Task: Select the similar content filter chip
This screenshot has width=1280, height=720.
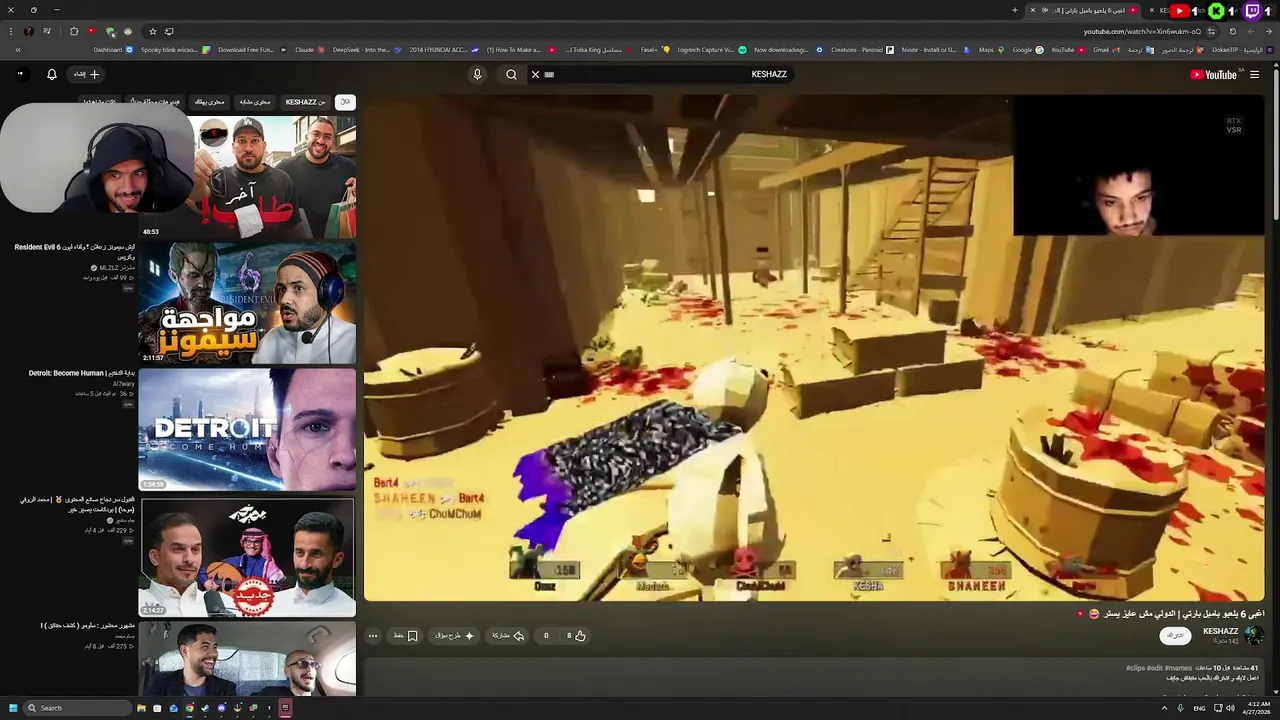Action: pos(254,102)
